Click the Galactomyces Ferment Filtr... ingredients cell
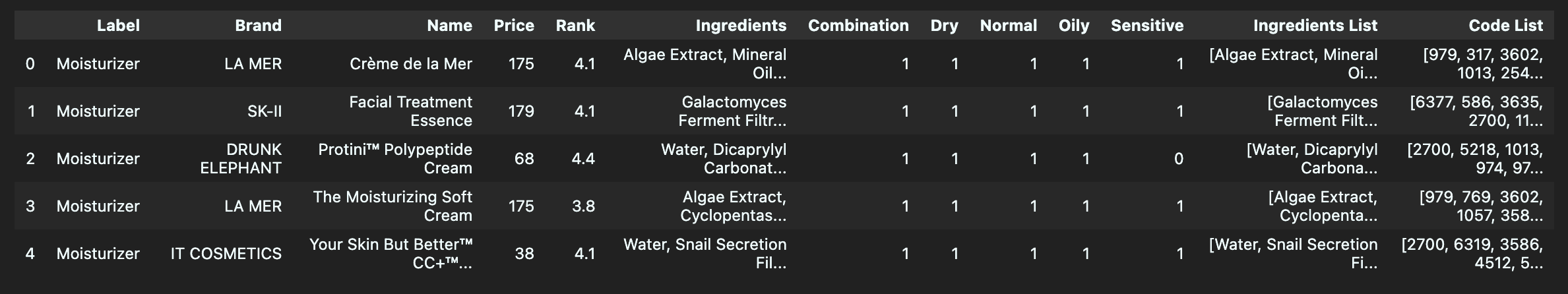The width and height of the screenshot is (1568, 294). coord(732,111)
